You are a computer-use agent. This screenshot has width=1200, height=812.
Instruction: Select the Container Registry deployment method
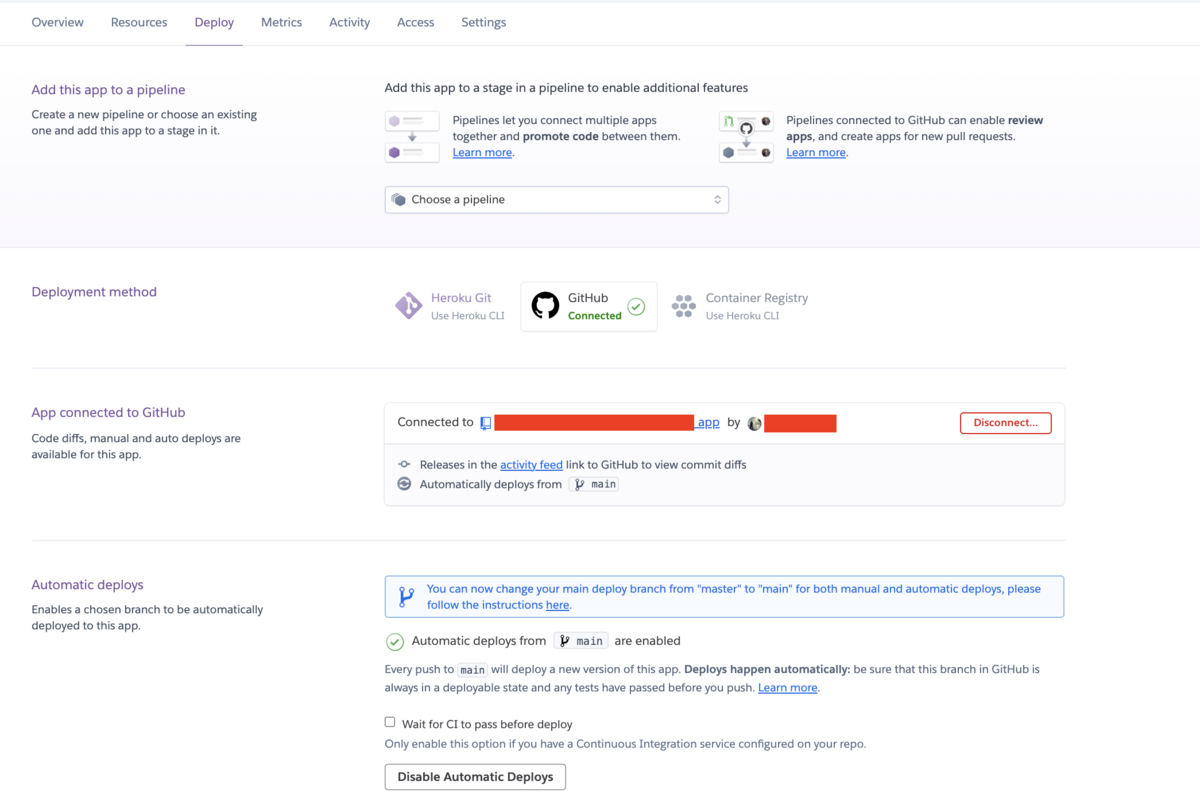740,306
